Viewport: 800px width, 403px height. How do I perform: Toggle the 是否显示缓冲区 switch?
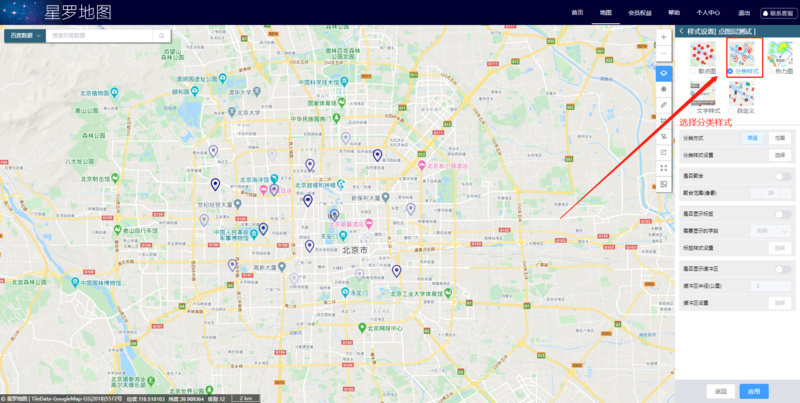click(783, 269)
